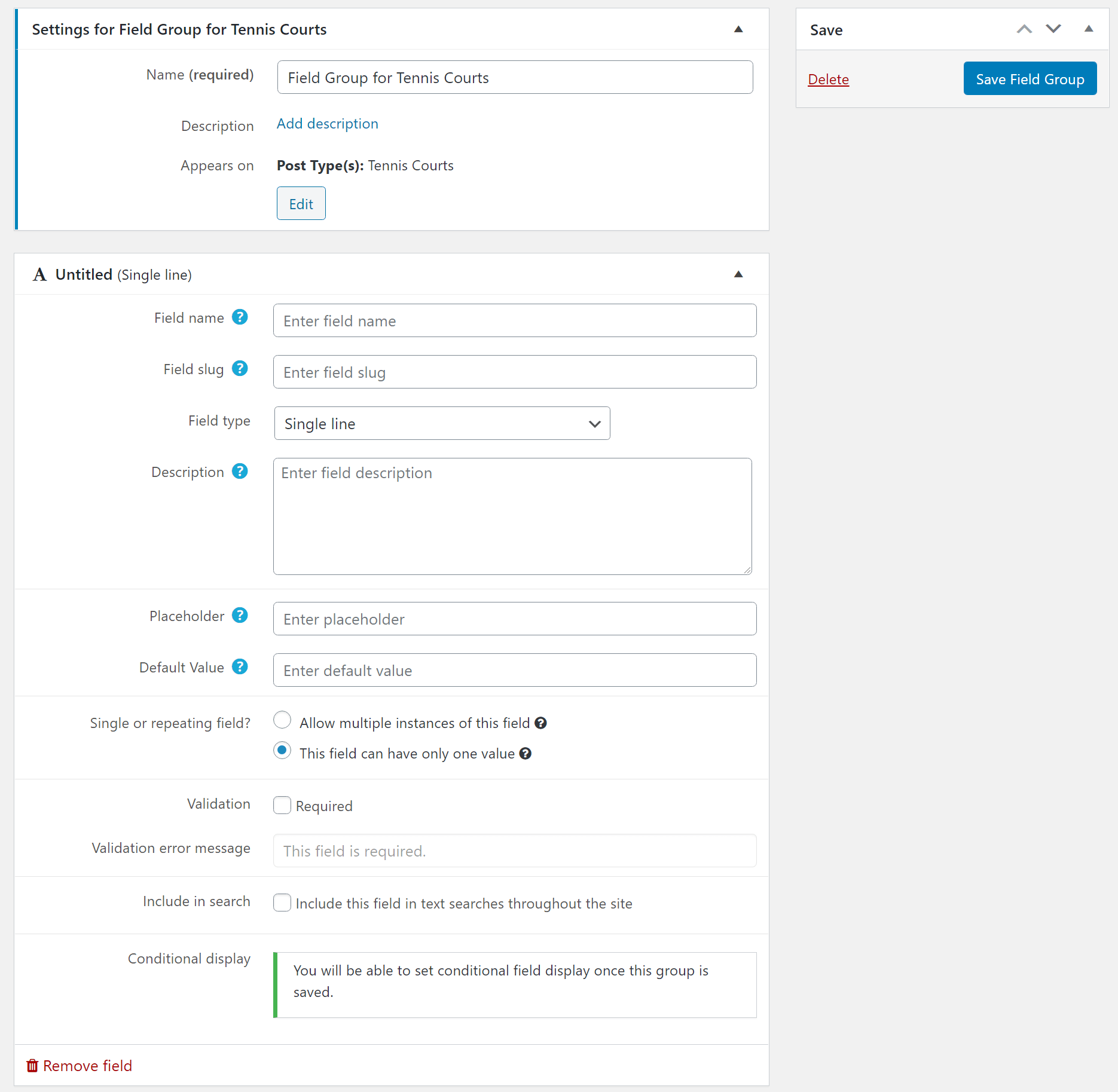Image resolution: width=1118 pixels, height=1092 pixels.
Task: Click Remove field link
Action: (x=87, y=1066)
